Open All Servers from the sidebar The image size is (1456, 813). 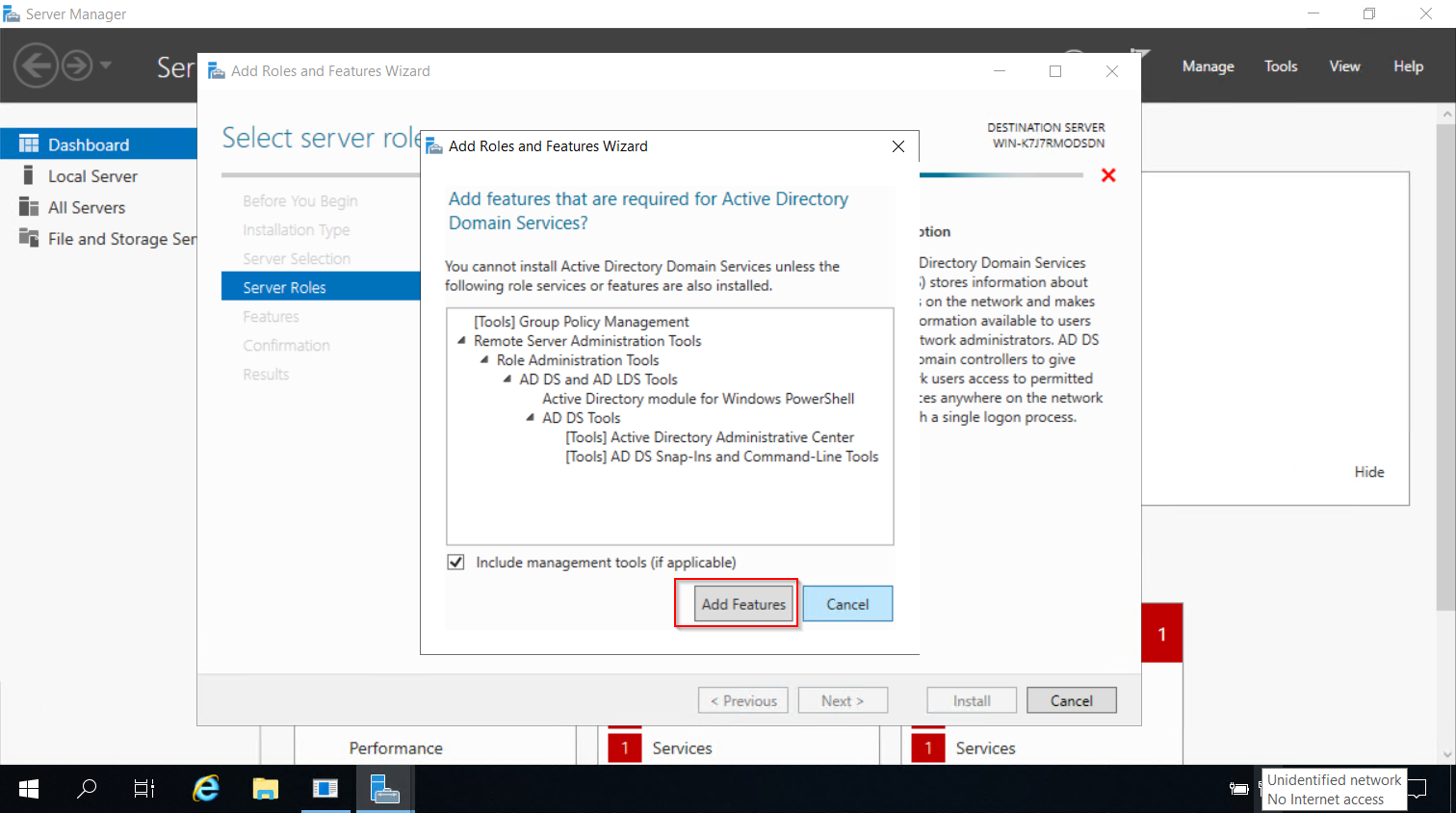[x=87, y=207]
